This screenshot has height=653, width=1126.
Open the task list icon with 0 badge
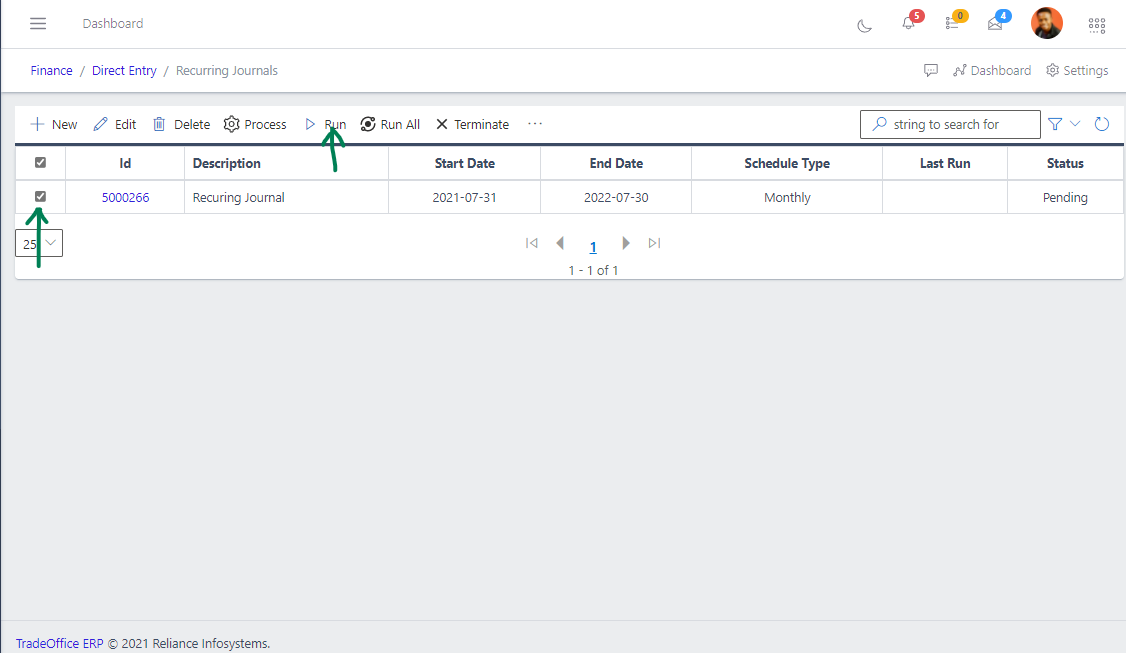click(952, 23)
